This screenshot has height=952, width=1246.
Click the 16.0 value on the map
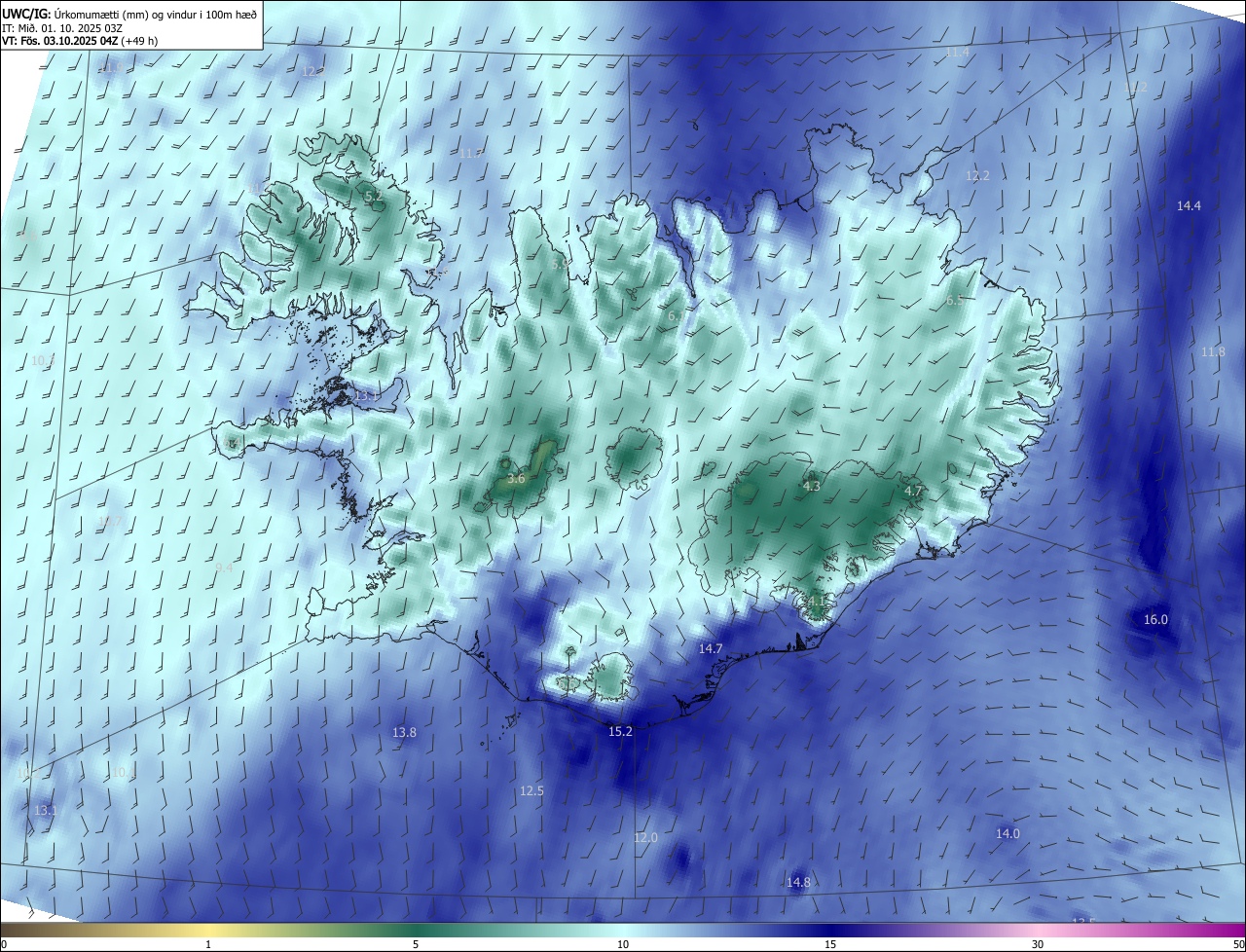1155,620
